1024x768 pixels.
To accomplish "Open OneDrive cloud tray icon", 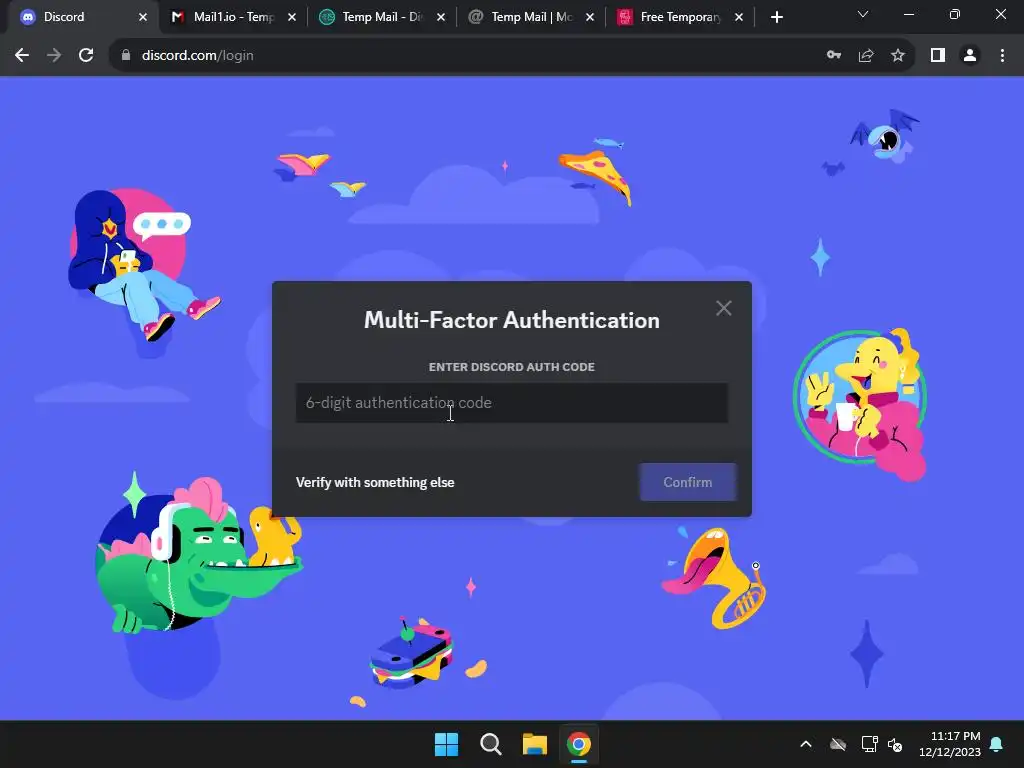I will pos(838,744).
